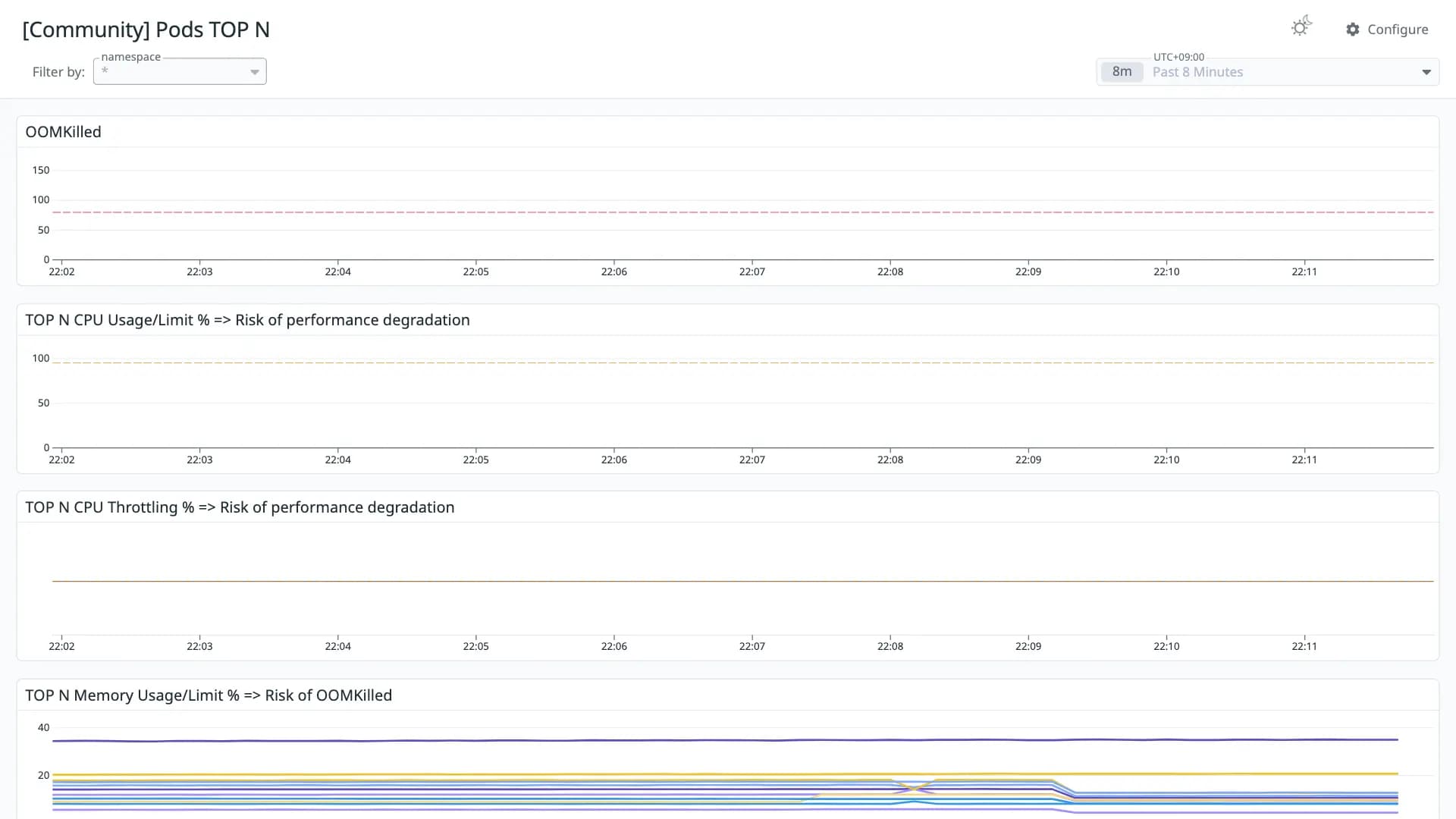Viewport: 1456px width, 819px height.
Task: Click the 22:06 tick in OOMKilled graph
Action: (x=614, y=271)
